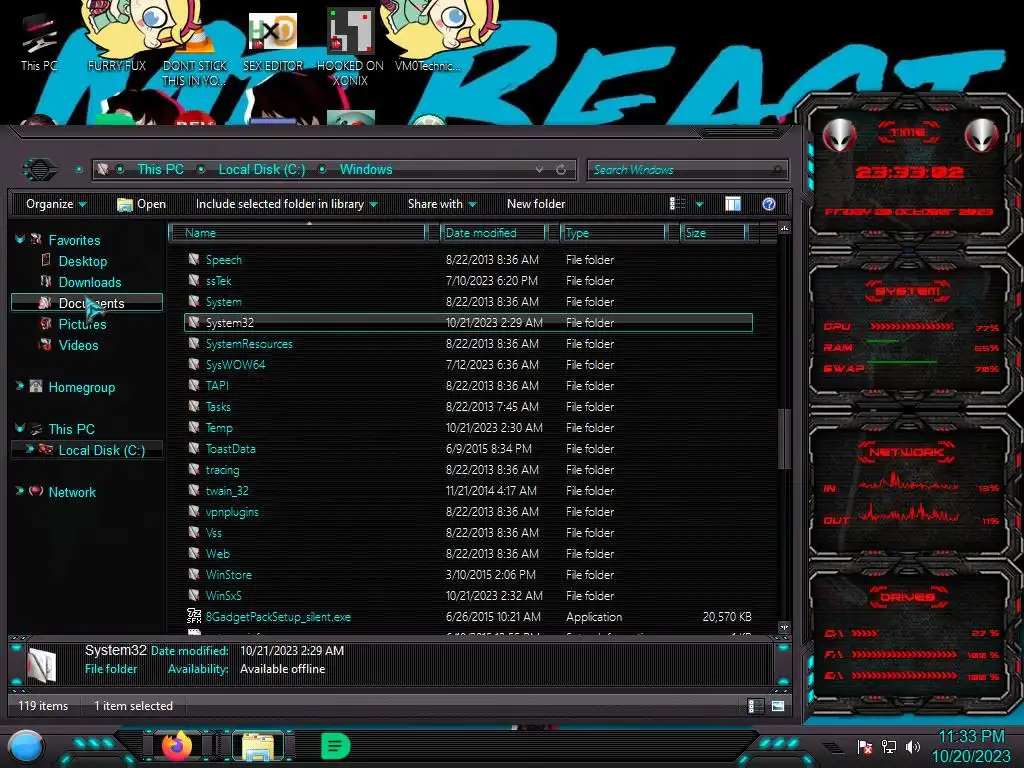Click the File Explorer taskbar icon
The width and height of the screenshot is (1024, 768).
coord(258,746)
